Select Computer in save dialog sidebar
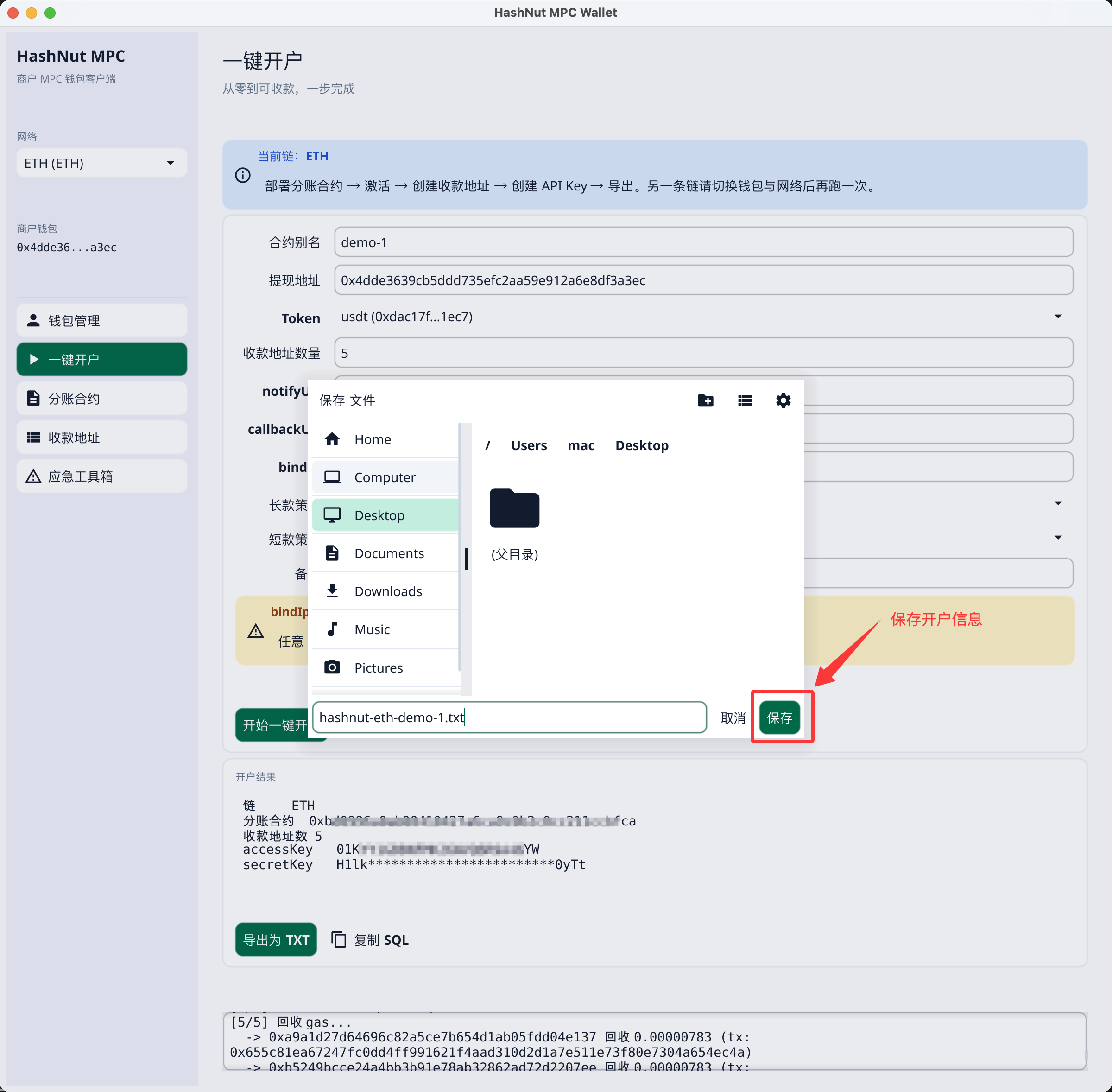 [x=385, y=477]
